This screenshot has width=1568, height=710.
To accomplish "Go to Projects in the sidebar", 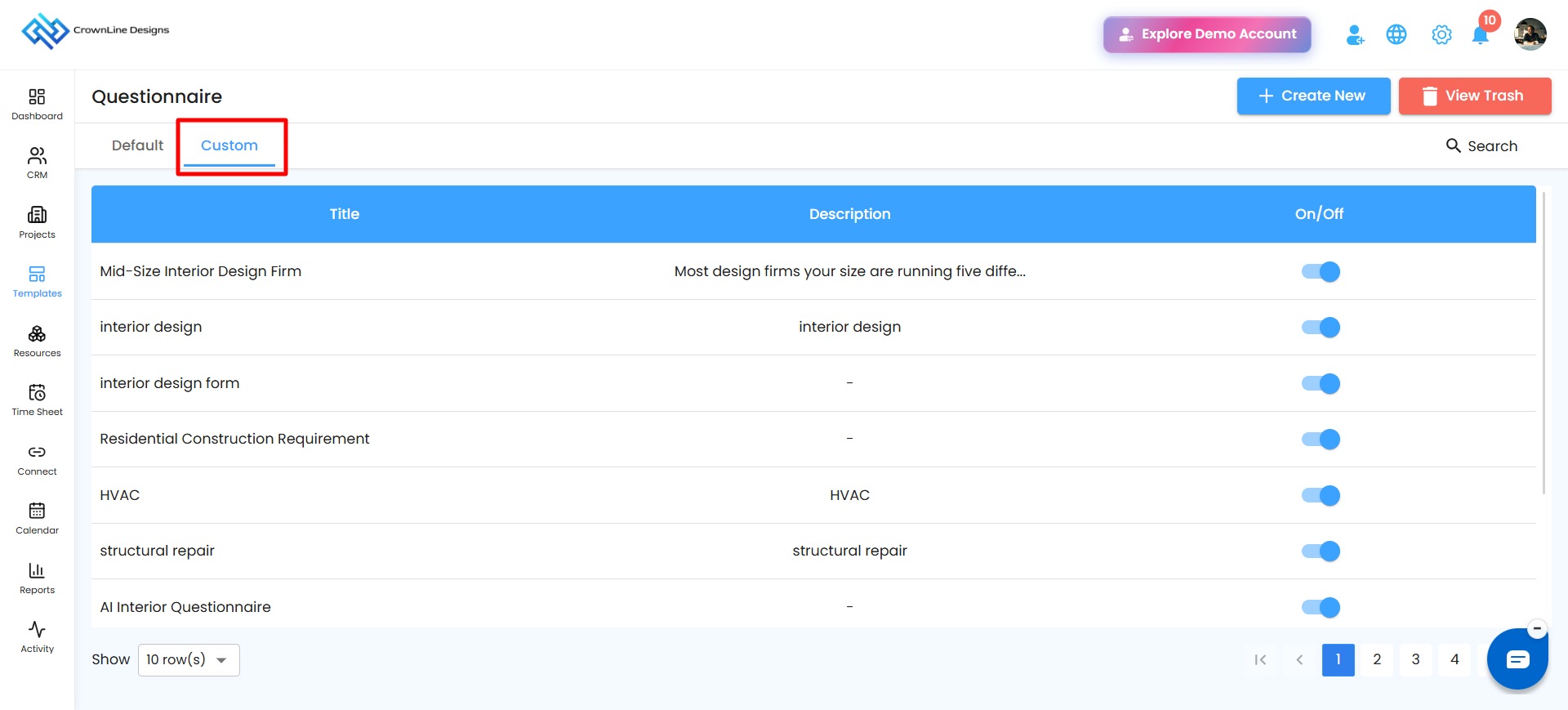I will pyautogui.click(x=37, y=222).
